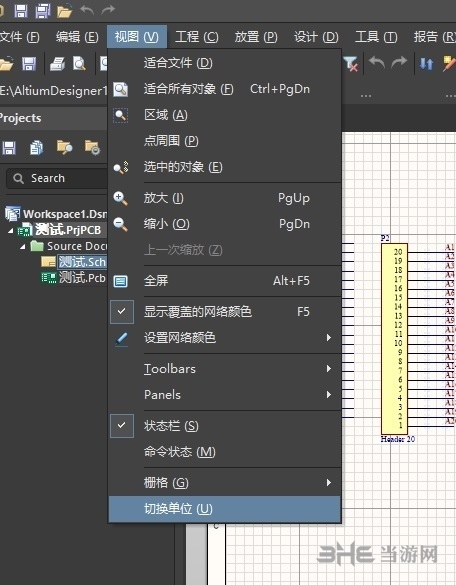This screenshot has height=585, width=456.
Task: Toggle 显示覆盖的网络颜色 checkmark
Action: [x=122, y=312]
